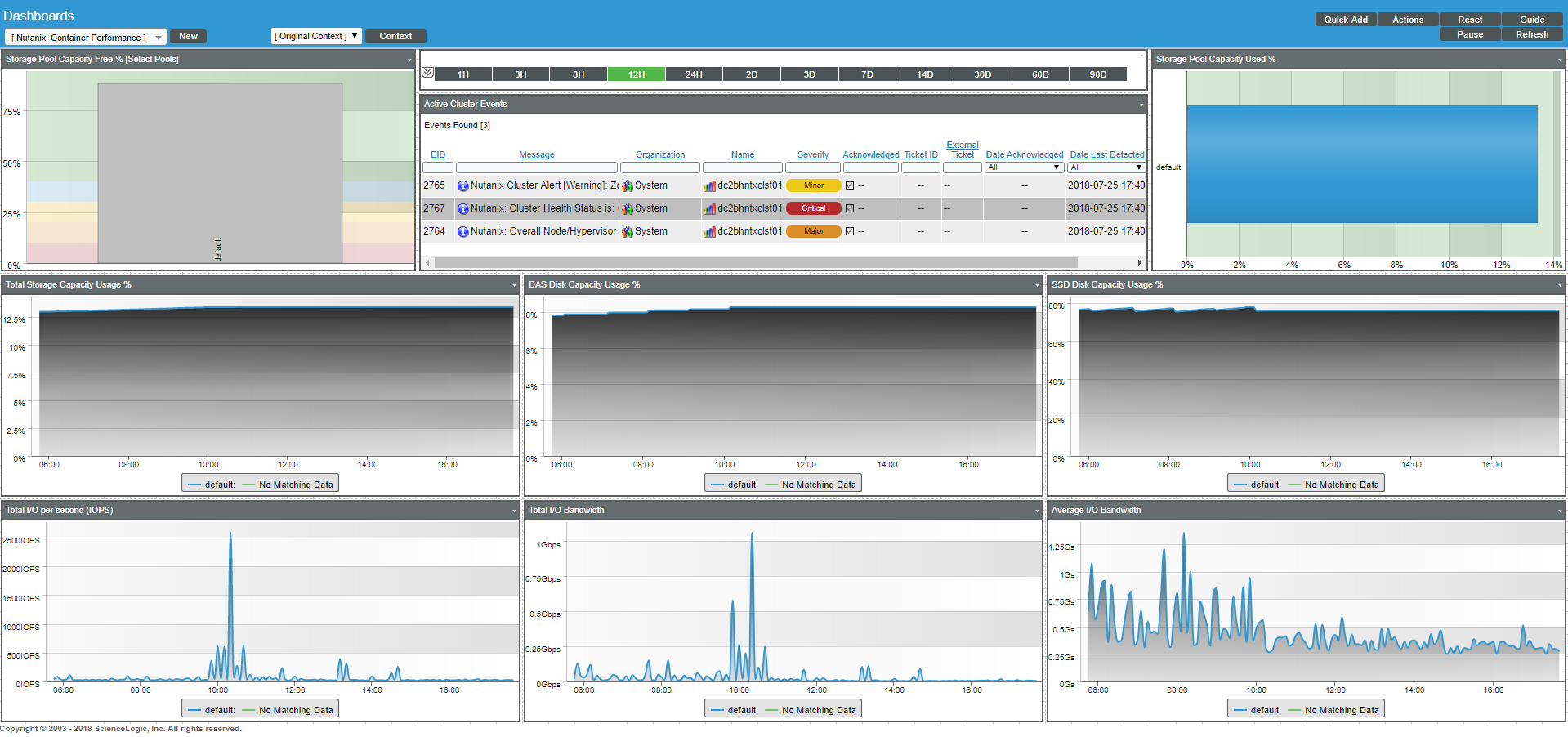Click the Major severity badge
1568x737 pixels.
(x=814, y=231)
